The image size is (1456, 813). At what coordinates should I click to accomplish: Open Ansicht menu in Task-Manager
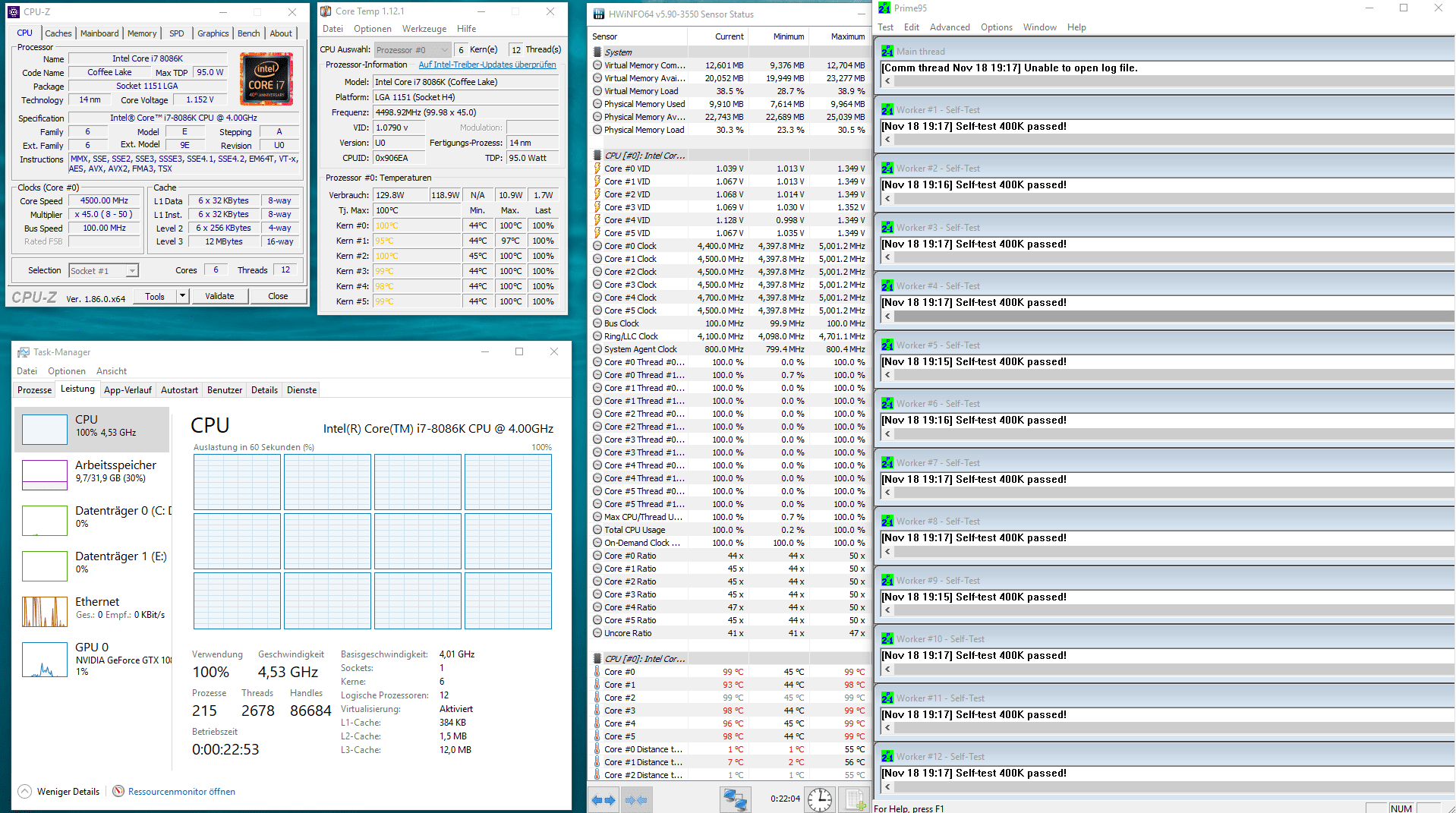(112, 371)
